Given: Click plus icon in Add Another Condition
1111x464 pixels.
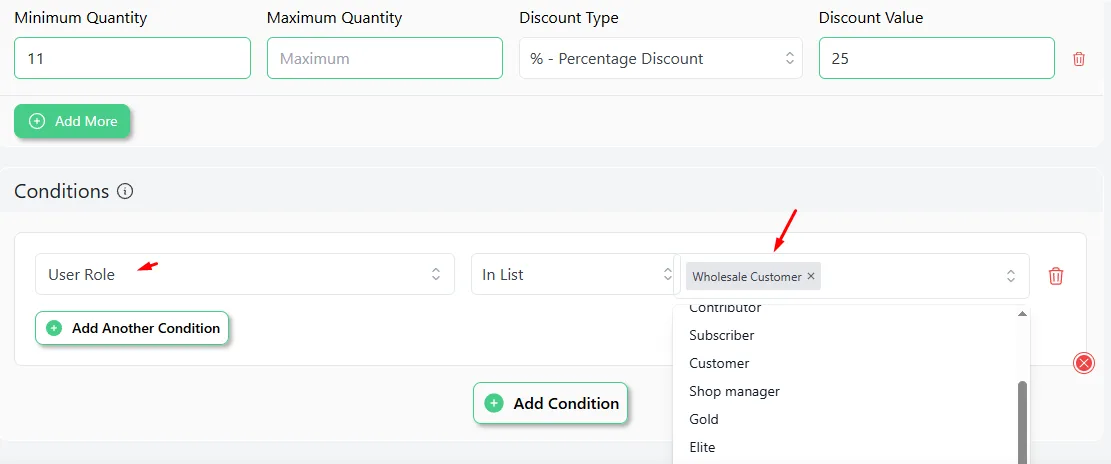Looking at the screenshot, I should click(54, 329).
